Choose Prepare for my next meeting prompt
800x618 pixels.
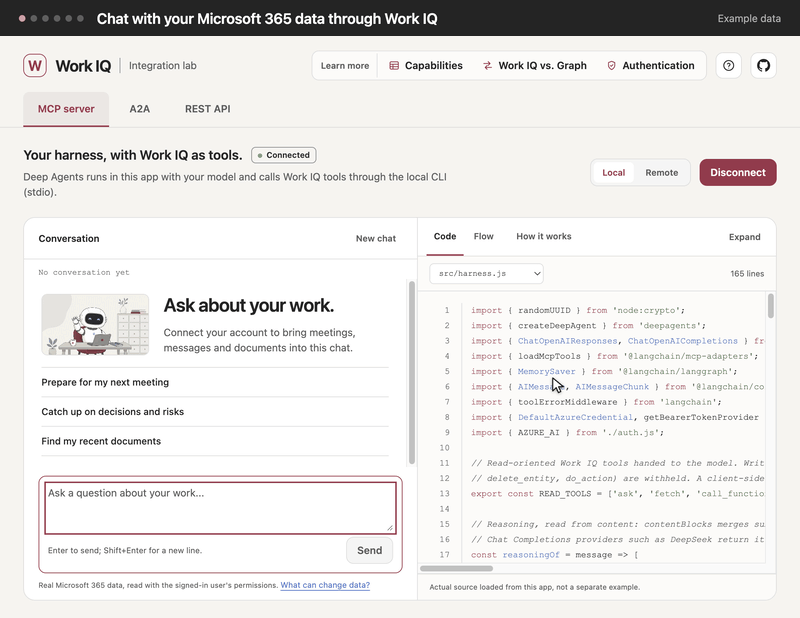[x=215, y=382]
